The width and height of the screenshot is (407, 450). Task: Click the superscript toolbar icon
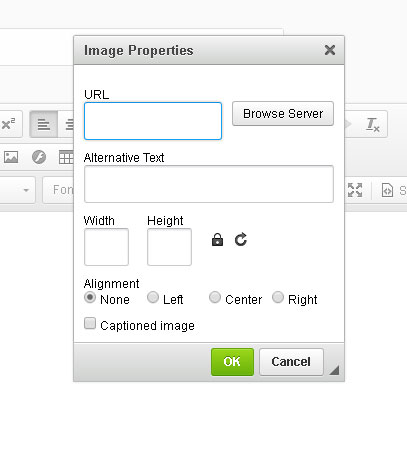coord(8,124)
